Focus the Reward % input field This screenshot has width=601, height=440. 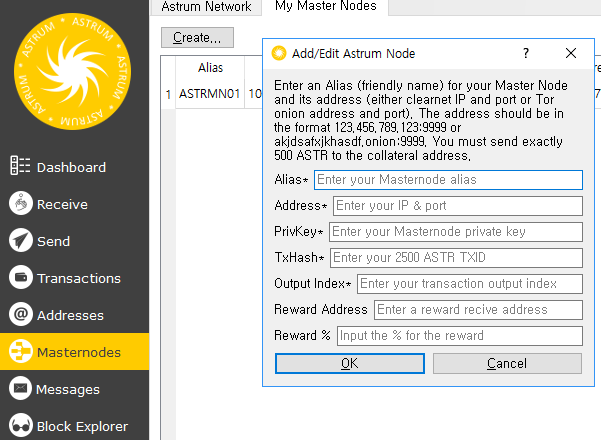(460, 336)
